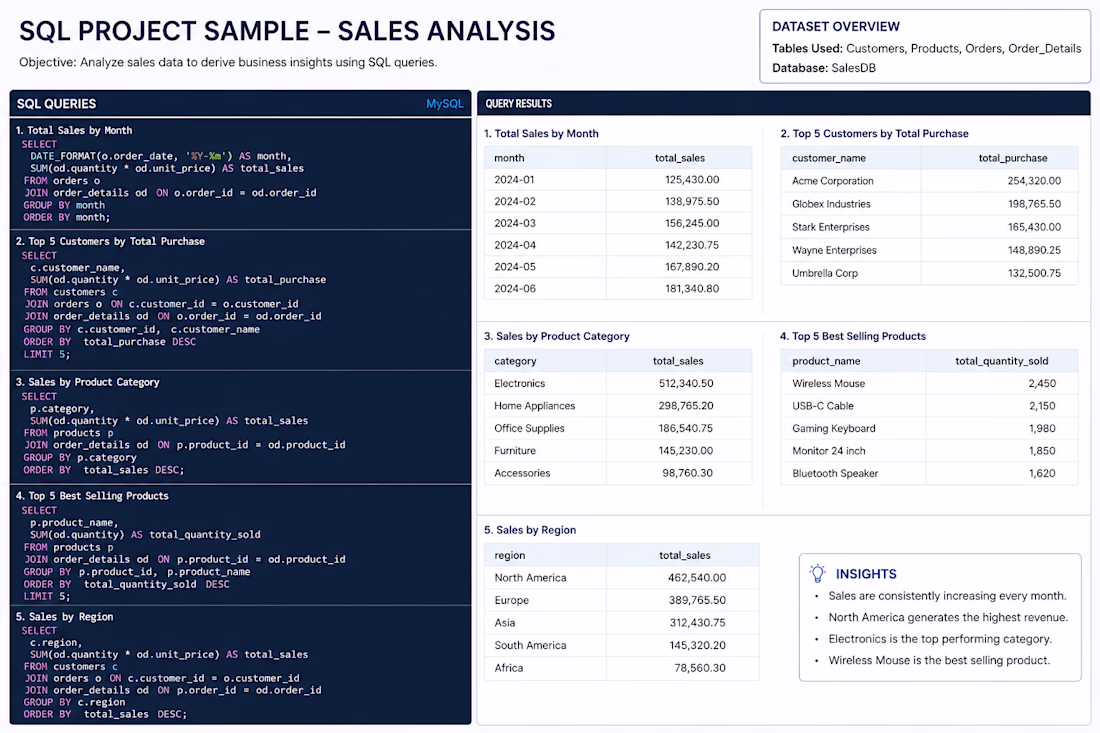Viewport: 1100px width, 733px height.
Task: Select the 'c.customer_name,' code line
Action: coord(77,267)
